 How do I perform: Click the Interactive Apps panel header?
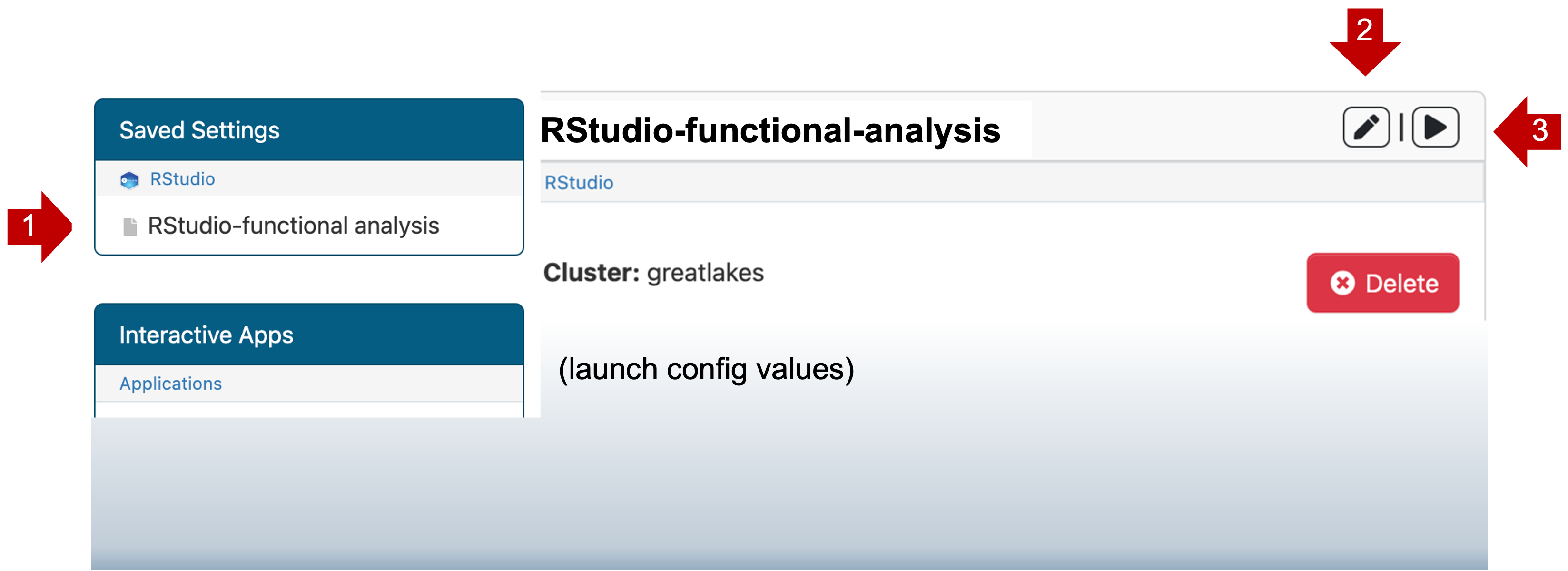click(309, 335)
